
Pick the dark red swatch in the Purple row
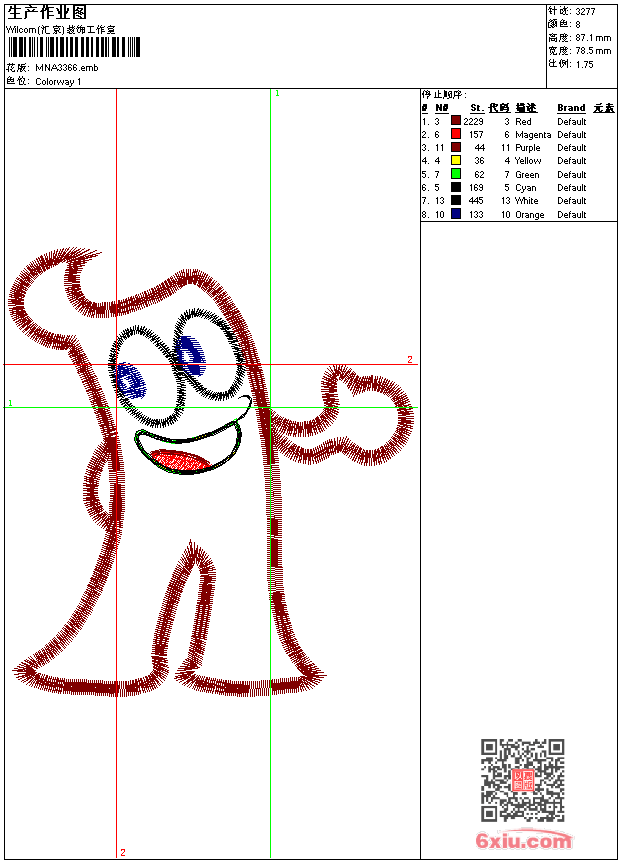[456, 147]
